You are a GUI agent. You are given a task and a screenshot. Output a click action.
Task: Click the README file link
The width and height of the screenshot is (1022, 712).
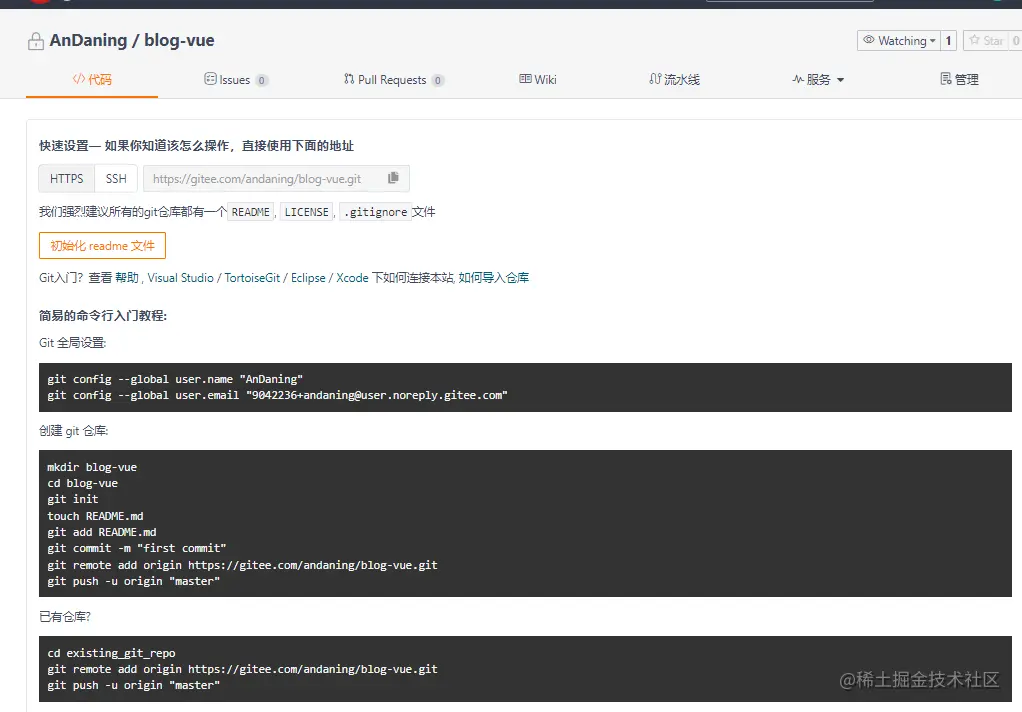point(250,212)
